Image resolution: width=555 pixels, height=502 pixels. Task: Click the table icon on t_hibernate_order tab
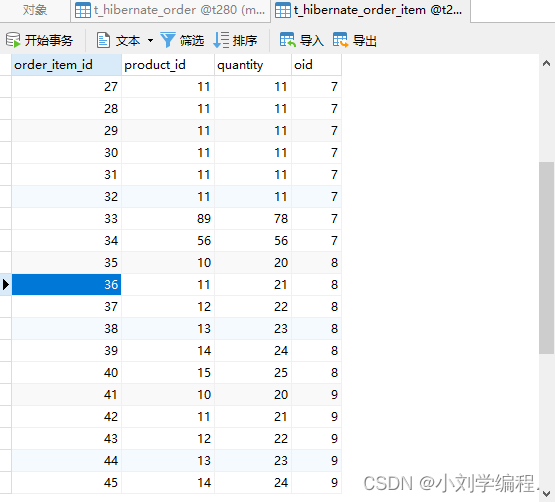[83, 10]
